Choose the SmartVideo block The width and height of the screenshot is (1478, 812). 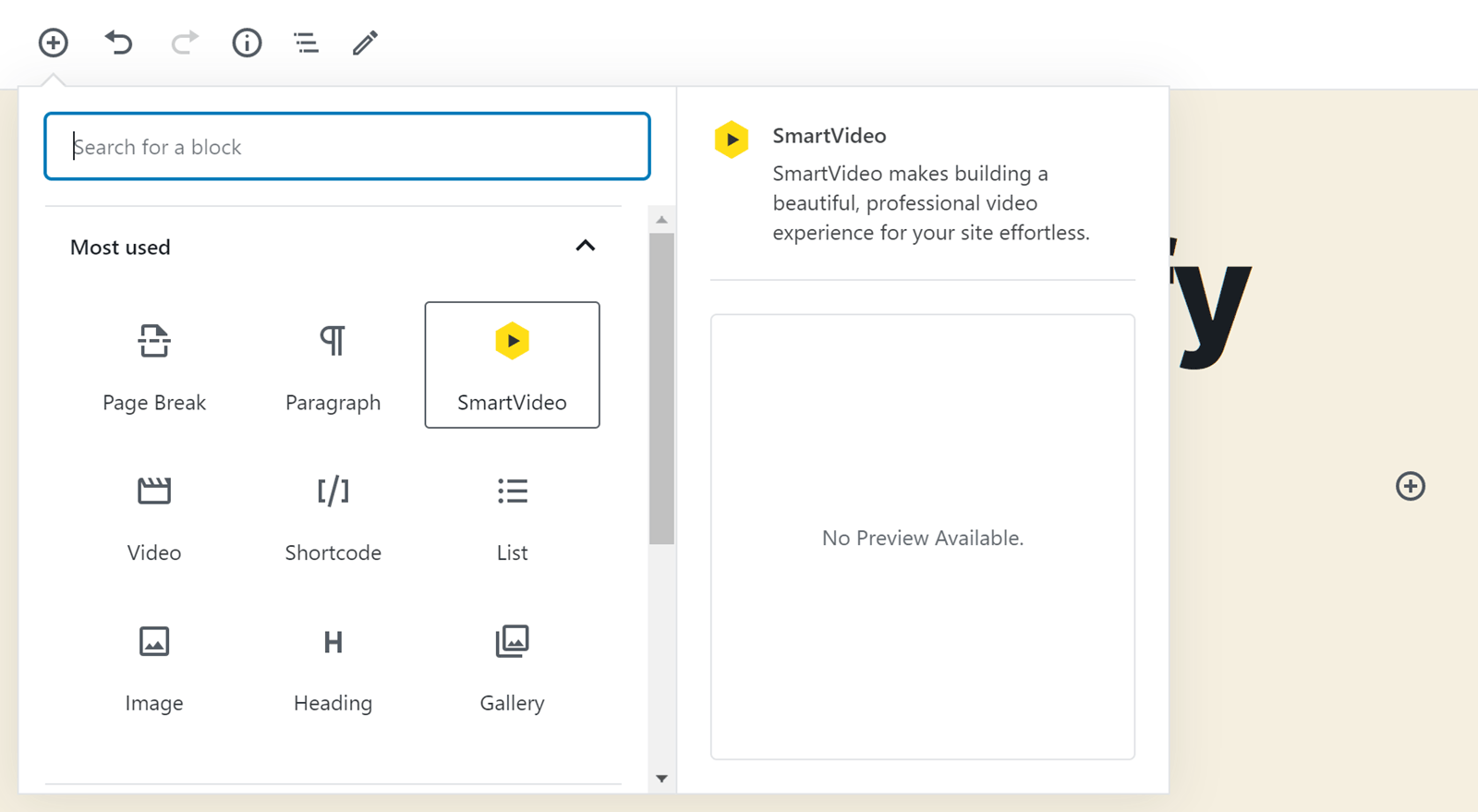click(x=512, y=365)
